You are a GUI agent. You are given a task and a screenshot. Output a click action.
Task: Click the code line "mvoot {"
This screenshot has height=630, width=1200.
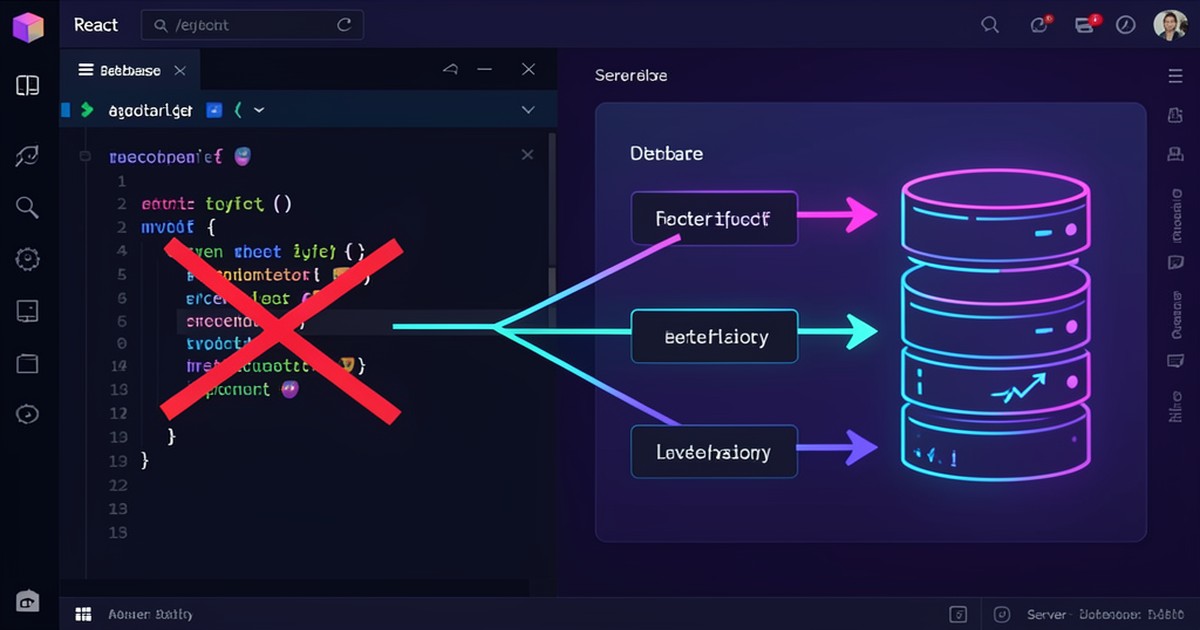178,227
